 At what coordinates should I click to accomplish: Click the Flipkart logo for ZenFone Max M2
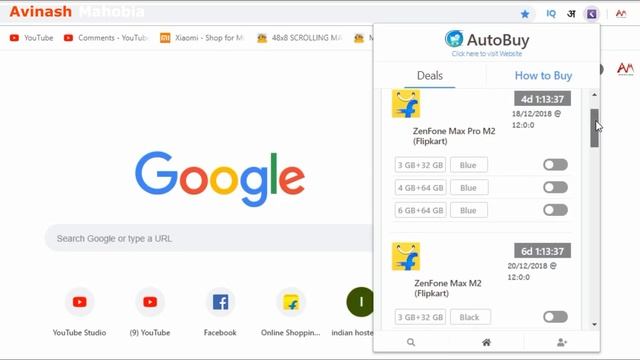tap(406, 256)
